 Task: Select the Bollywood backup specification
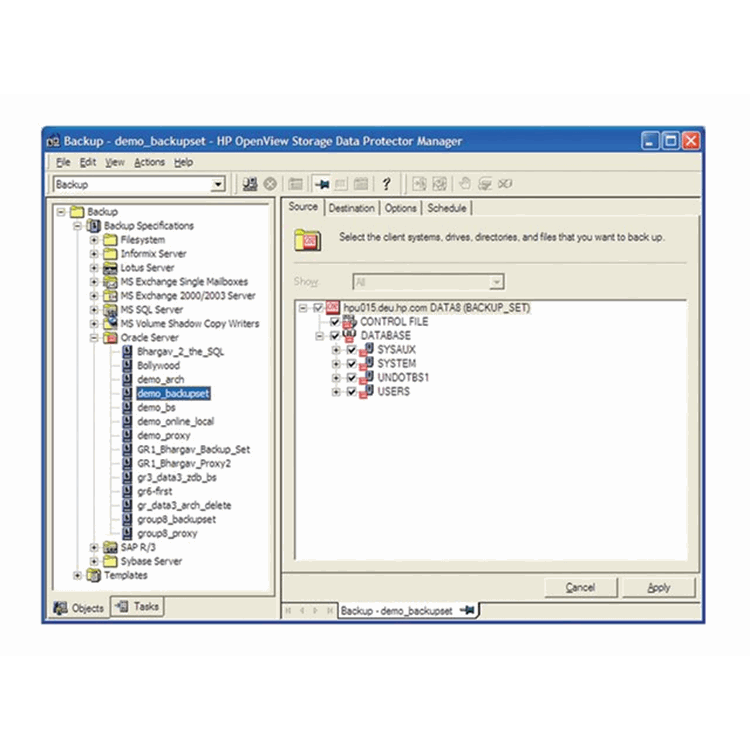(x=158, y=365)
